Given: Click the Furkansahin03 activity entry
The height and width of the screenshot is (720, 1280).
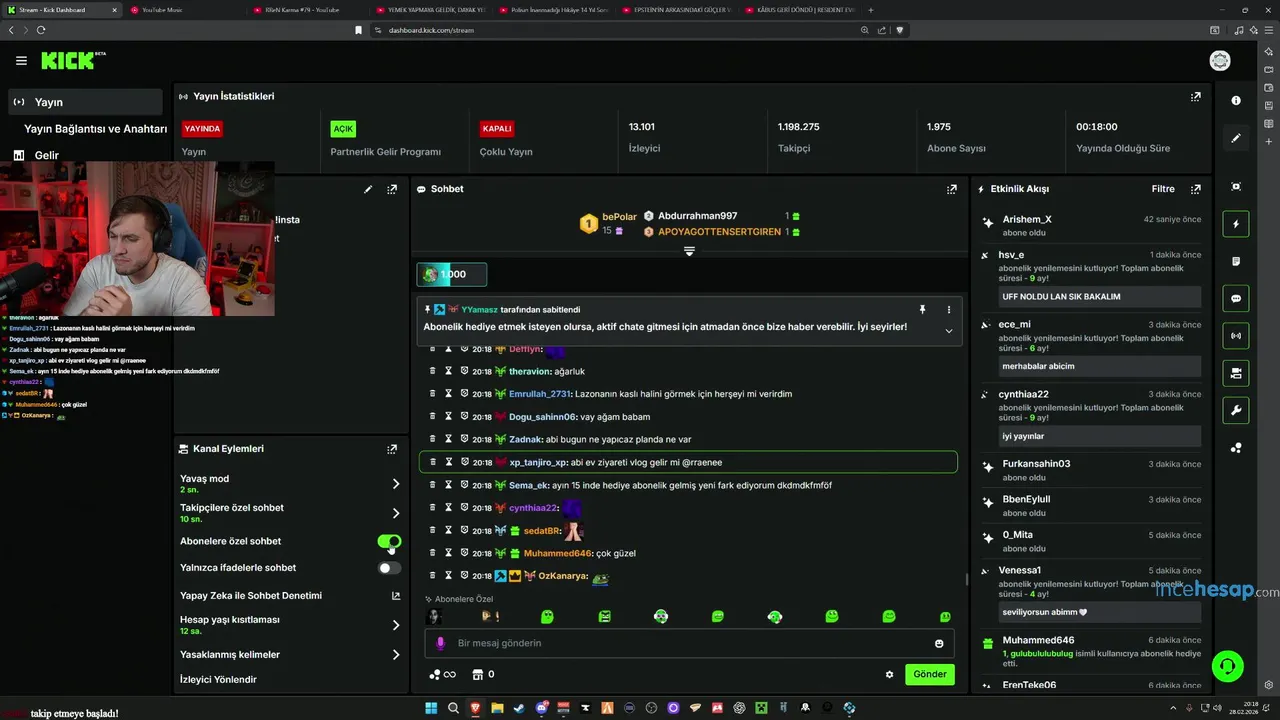Looking at the screenshot, I should pos(1036,464).
